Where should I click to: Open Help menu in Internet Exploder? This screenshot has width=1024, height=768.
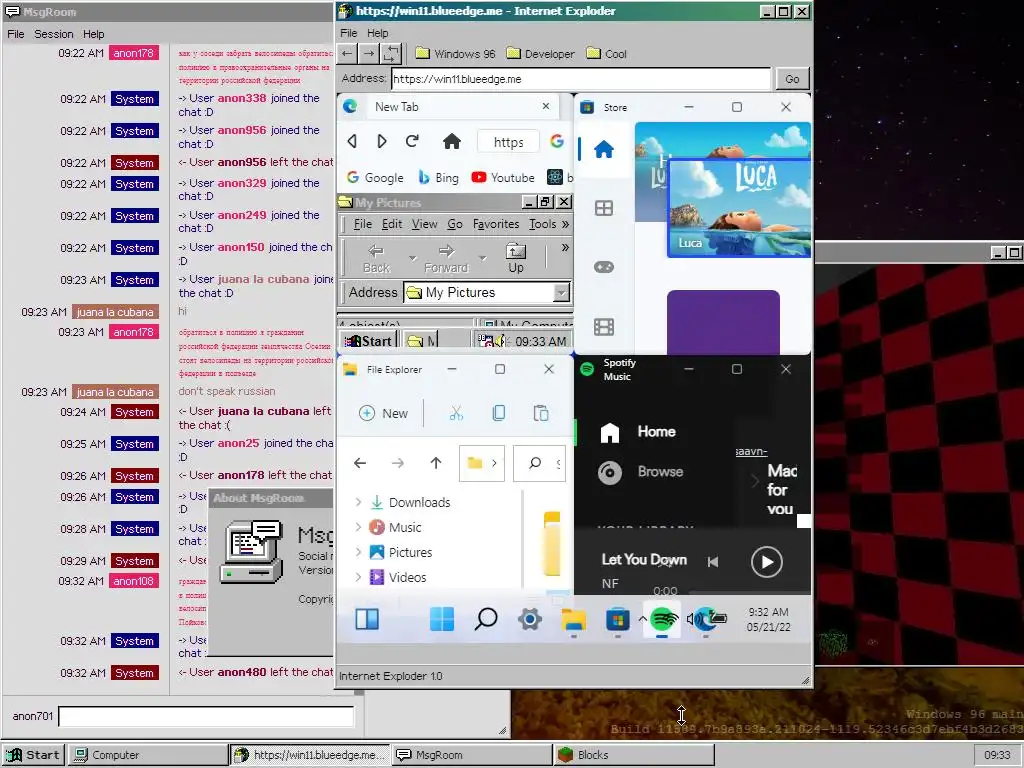click(377, 33)
